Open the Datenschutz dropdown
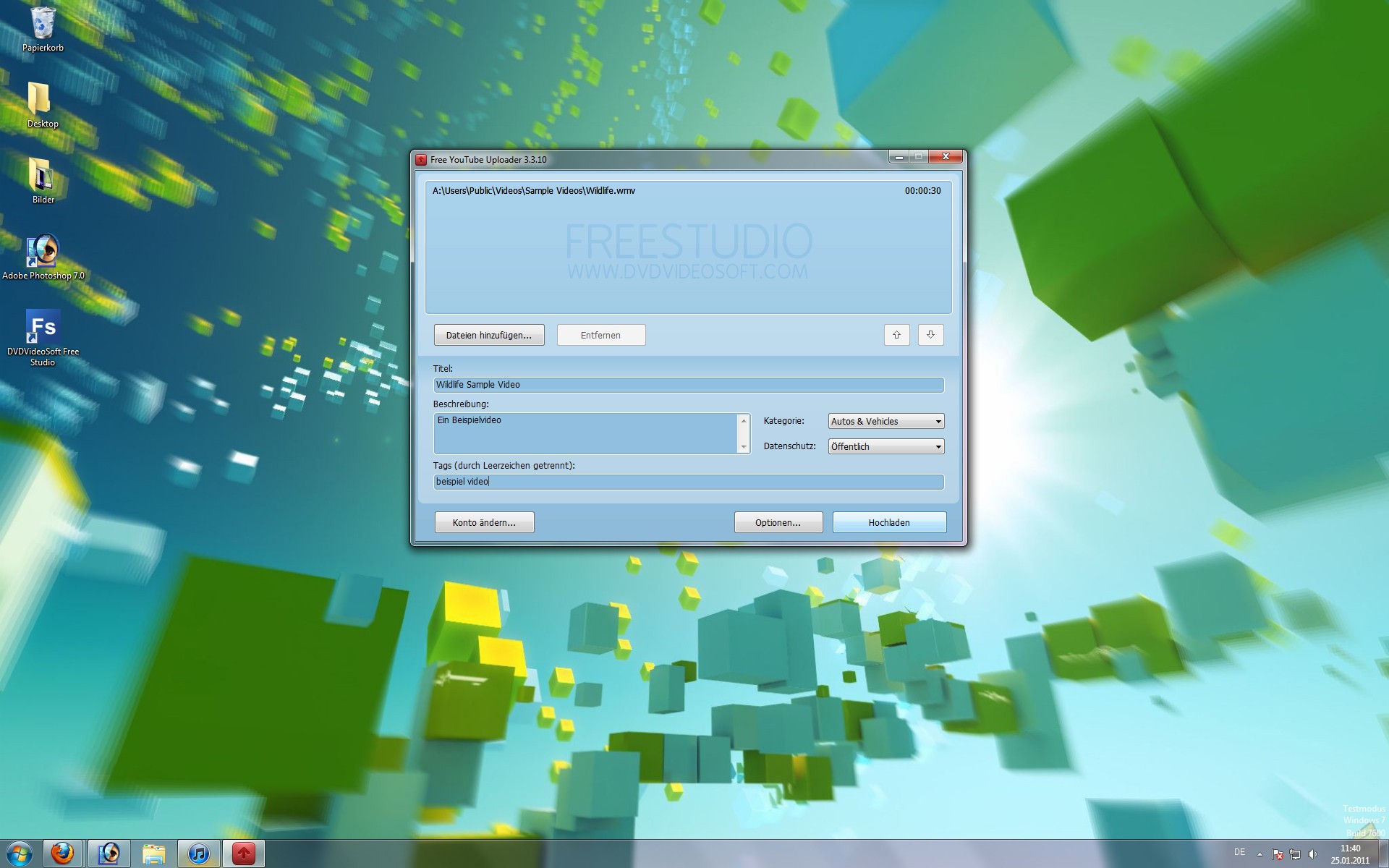Image resolution: width=1389 pixels, height=868 pixels. (886, 446)
